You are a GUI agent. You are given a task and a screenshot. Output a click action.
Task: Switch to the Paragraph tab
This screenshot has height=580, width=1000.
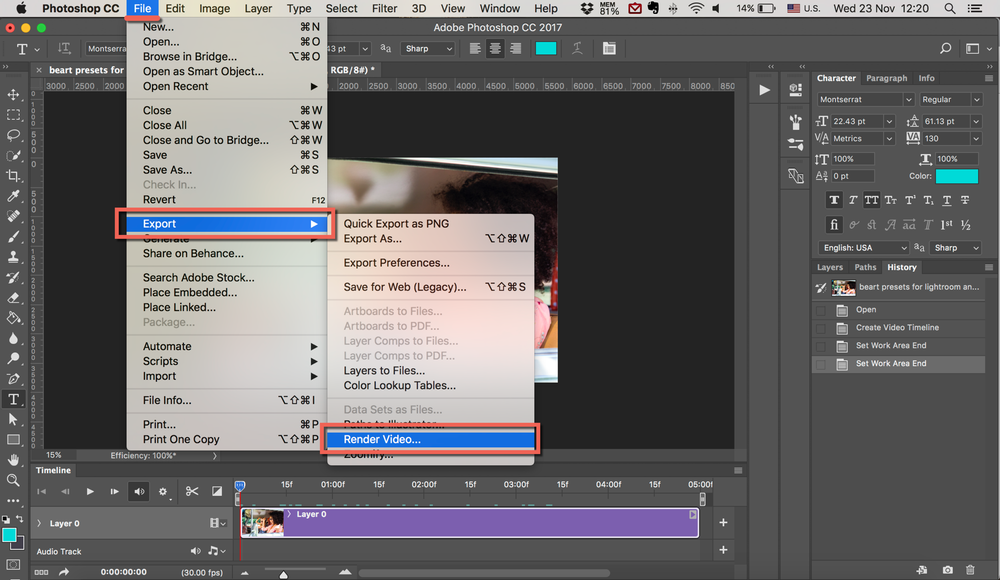[886, 78]
